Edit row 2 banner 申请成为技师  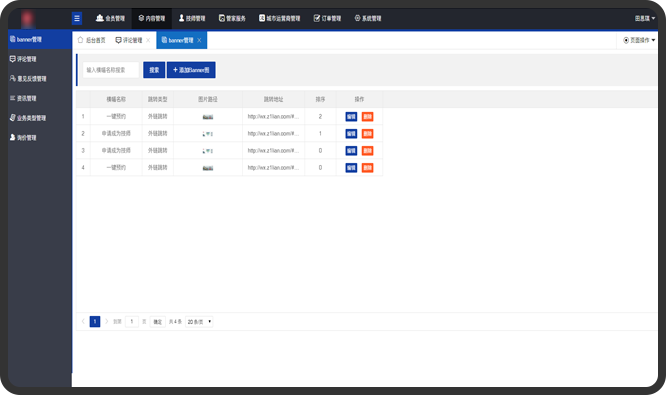[x=351, y=133]
